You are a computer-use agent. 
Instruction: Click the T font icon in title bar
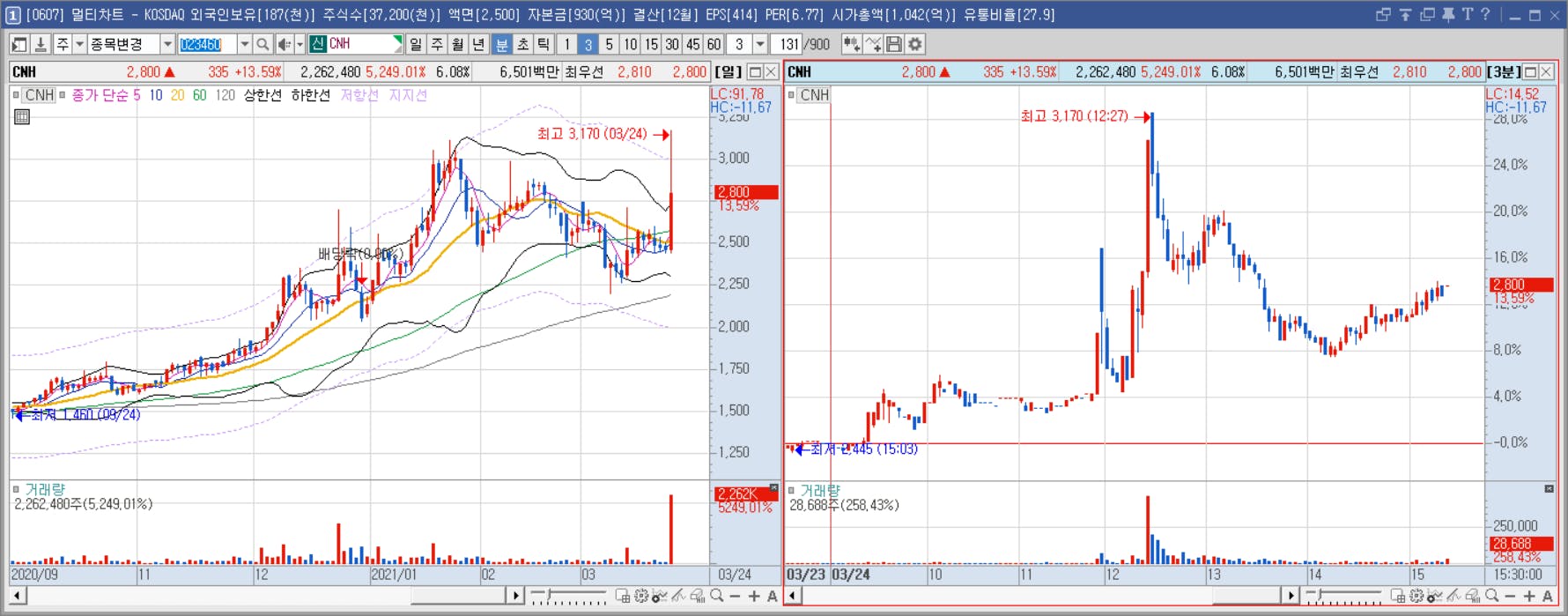1468,14
